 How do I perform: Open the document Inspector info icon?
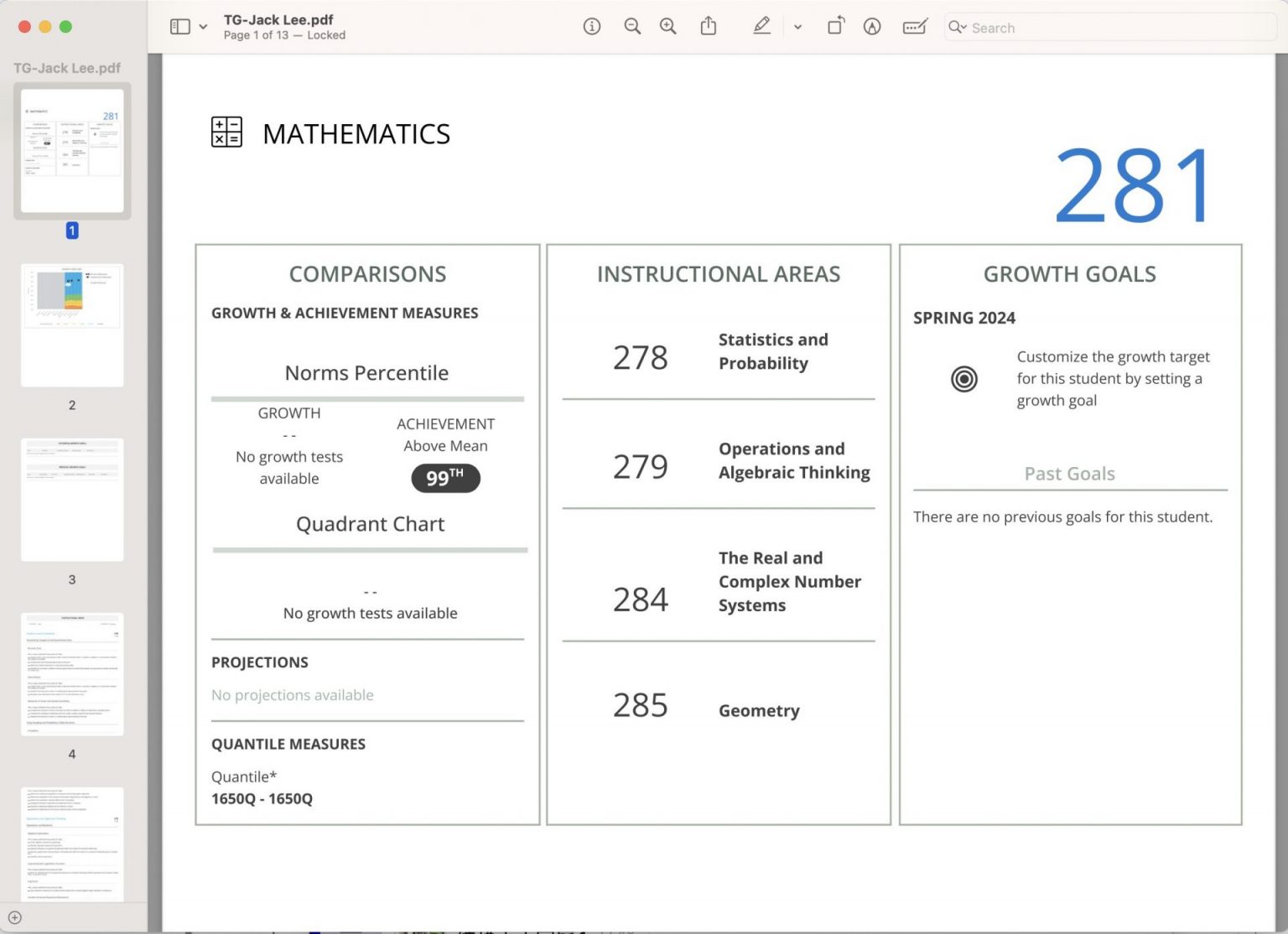coord(592,27)
